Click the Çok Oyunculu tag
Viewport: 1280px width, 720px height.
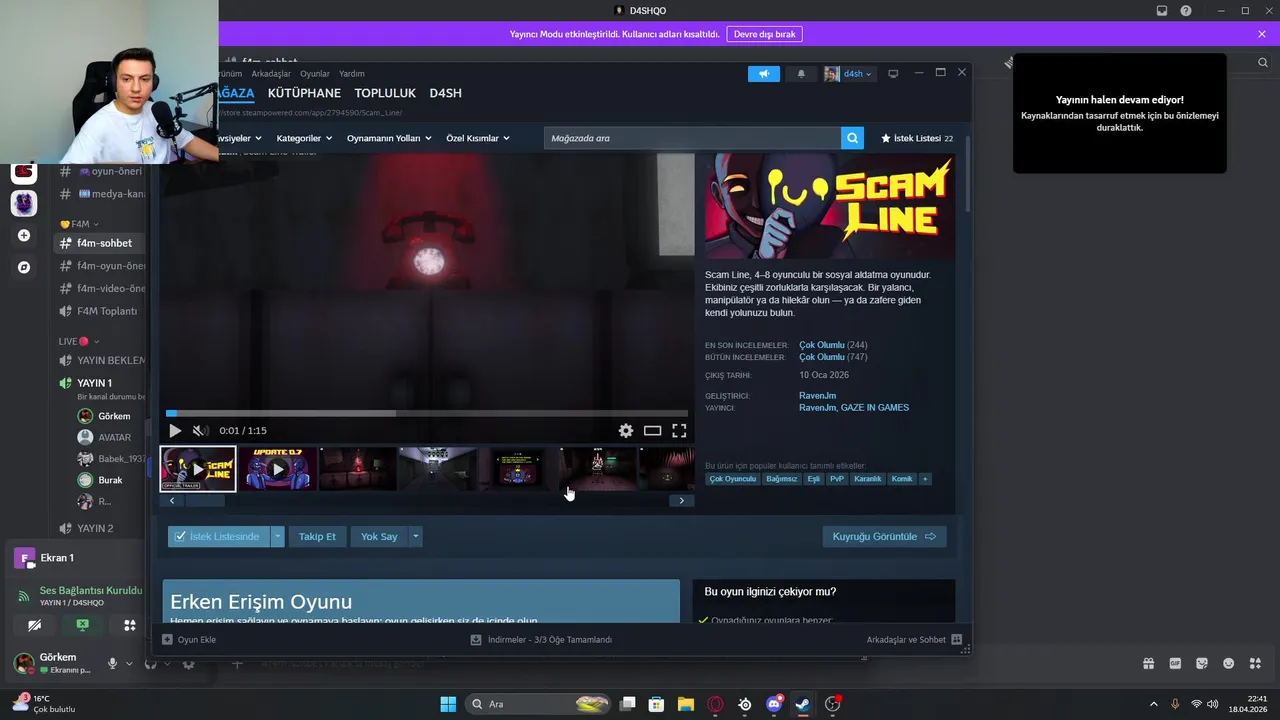[x=733, y=479]
